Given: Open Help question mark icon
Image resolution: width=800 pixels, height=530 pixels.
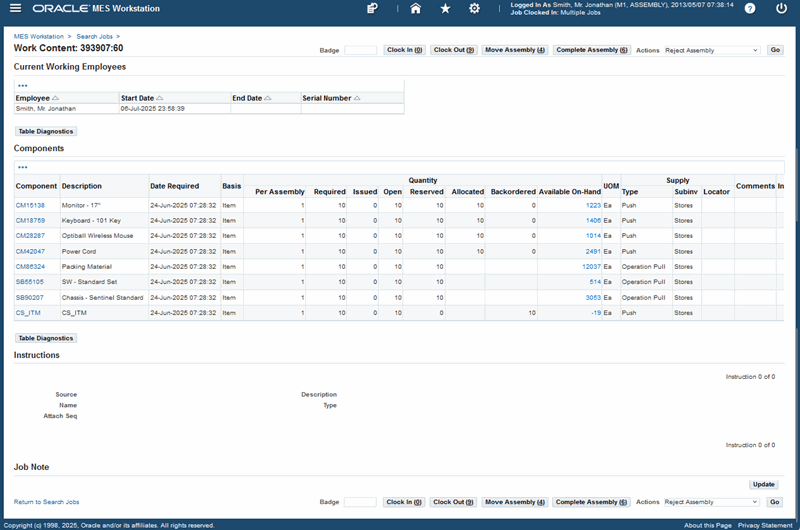Looking at the screenshot, I should tap(749, 8).
